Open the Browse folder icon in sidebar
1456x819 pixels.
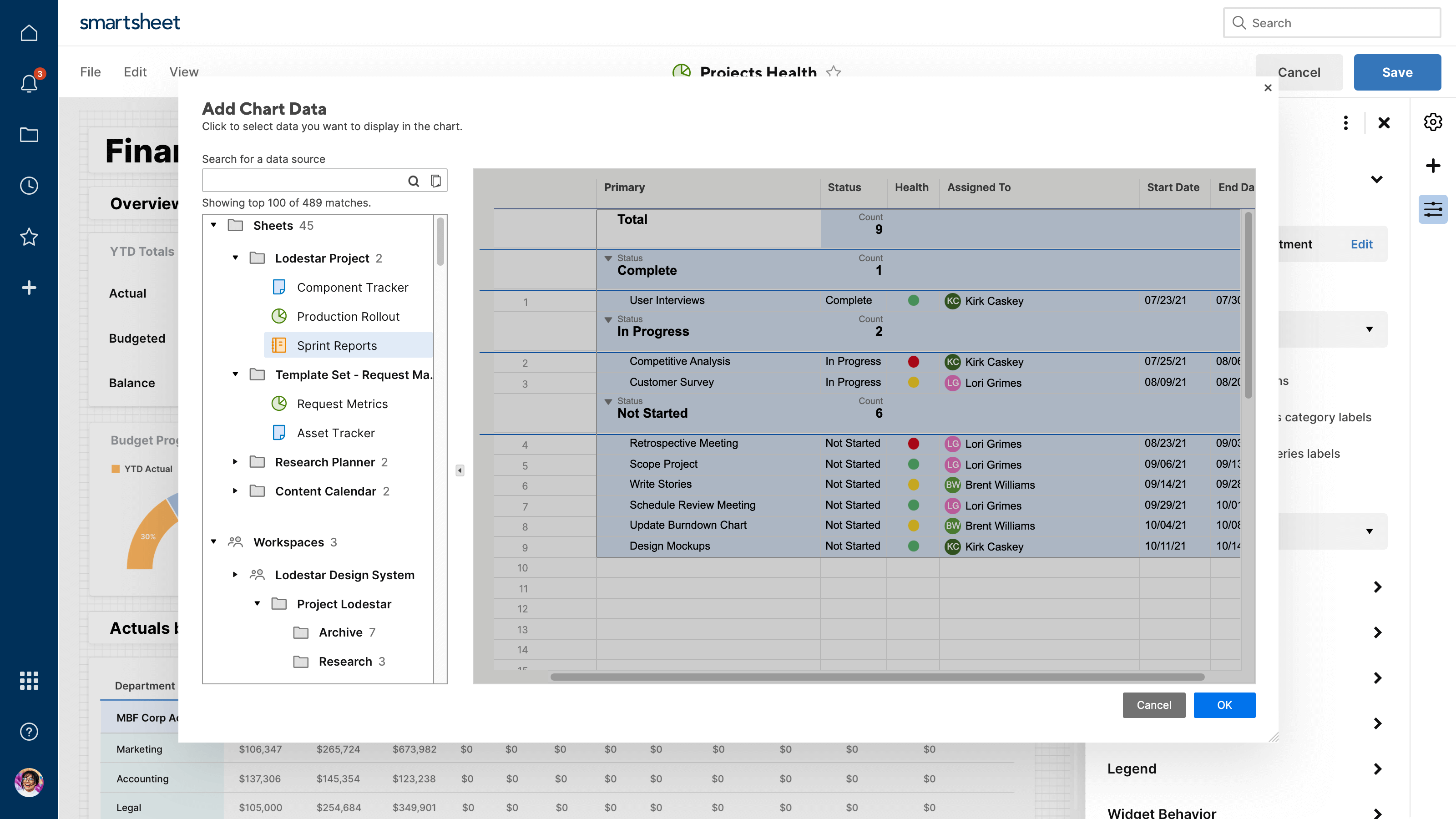(29, 135)
